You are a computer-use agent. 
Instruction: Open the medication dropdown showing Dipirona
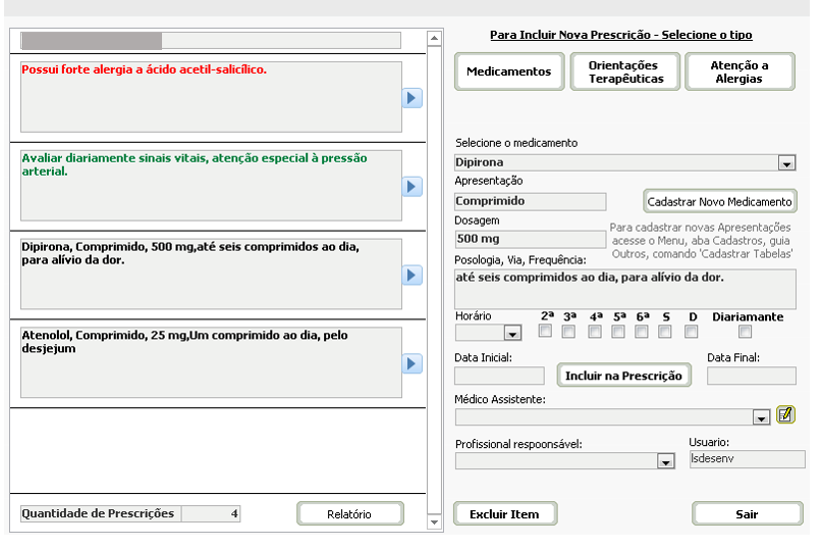pos(786,163)
